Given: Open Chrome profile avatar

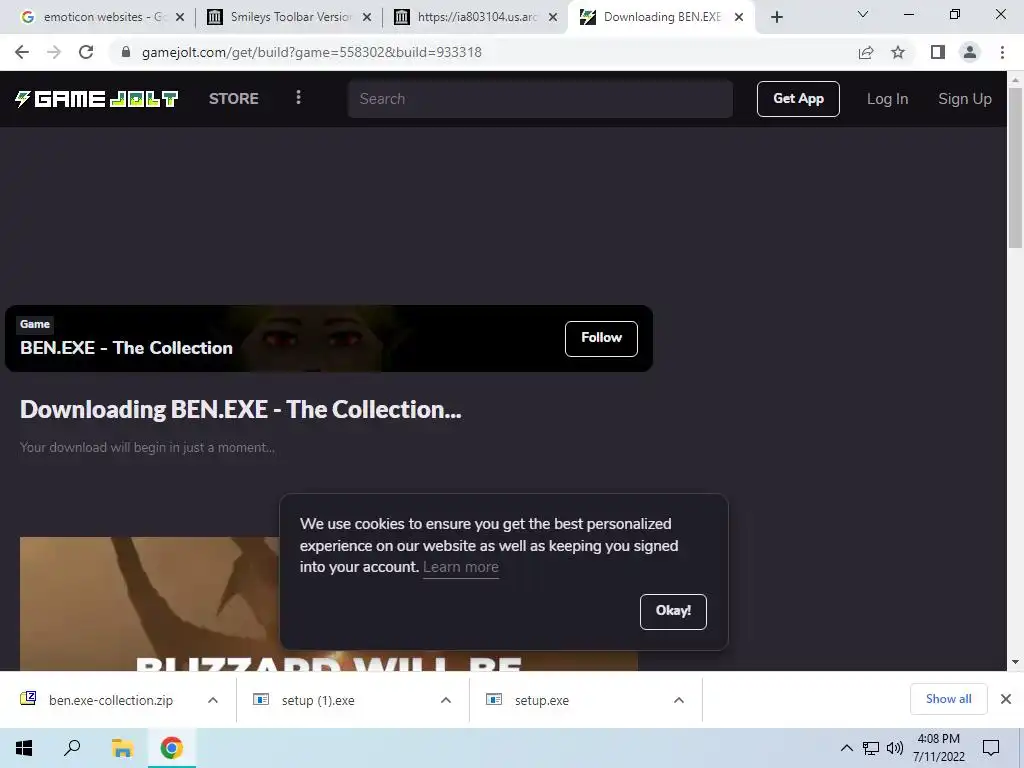Looking at the screenshot, I should (x=970, y=52).
